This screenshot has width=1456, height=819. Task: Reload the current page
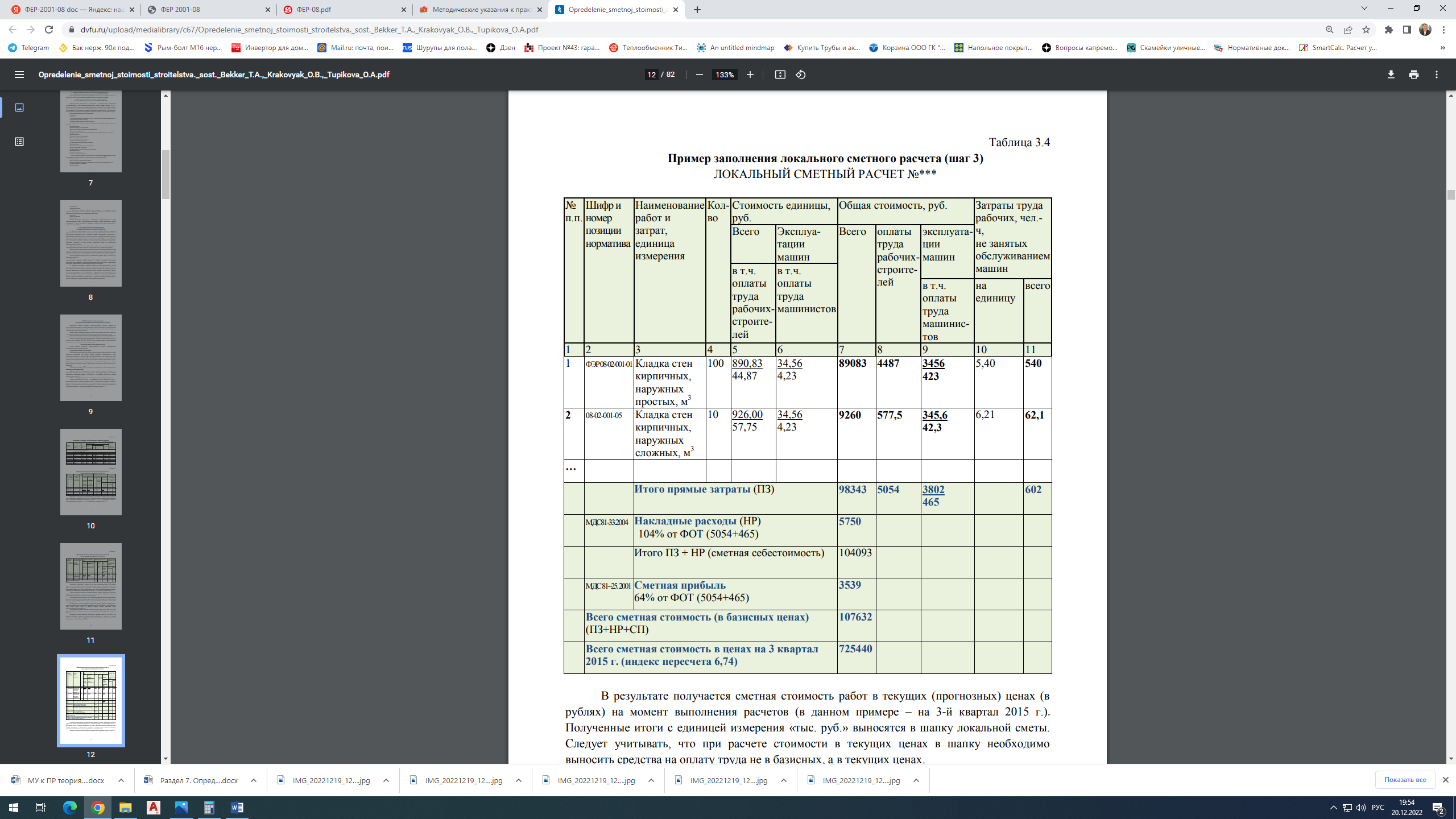pos(49,30)
